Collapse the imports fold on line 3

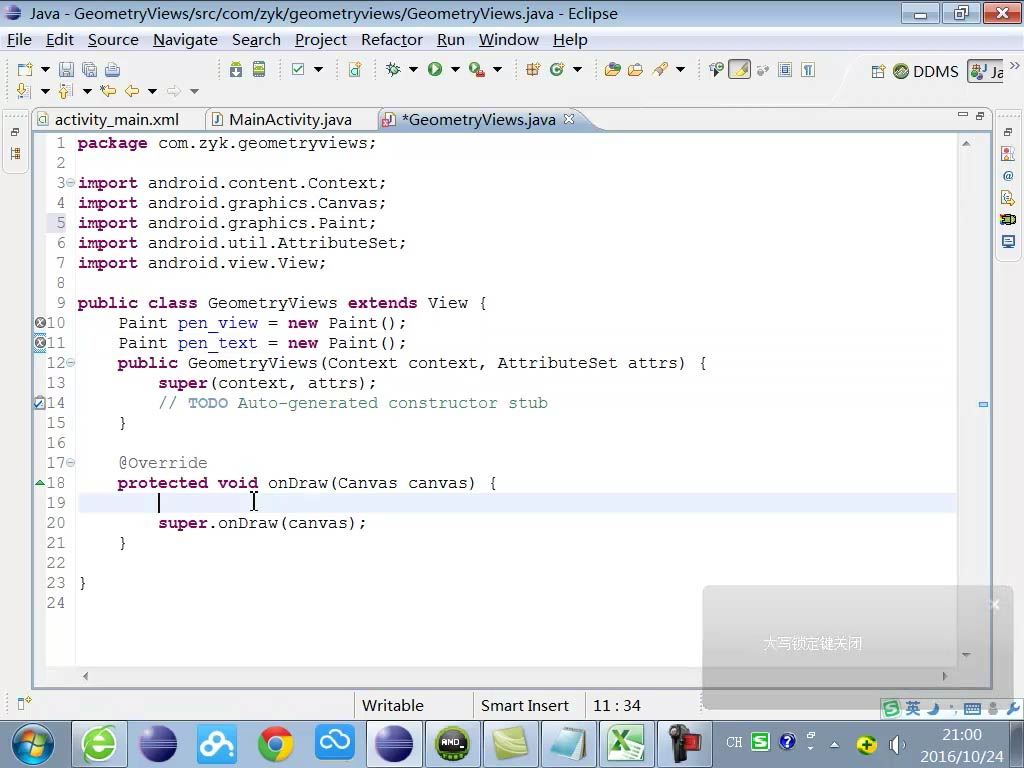70,182
